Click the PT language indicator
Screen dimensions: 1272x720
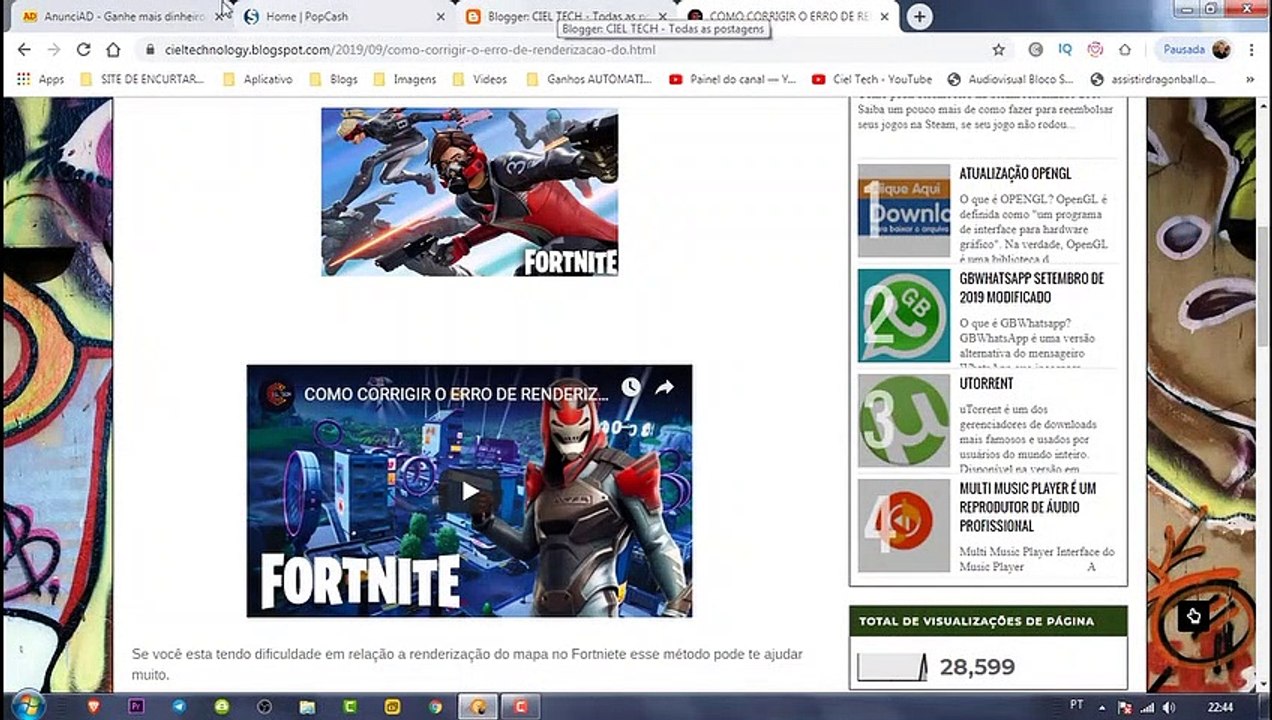1077,706
